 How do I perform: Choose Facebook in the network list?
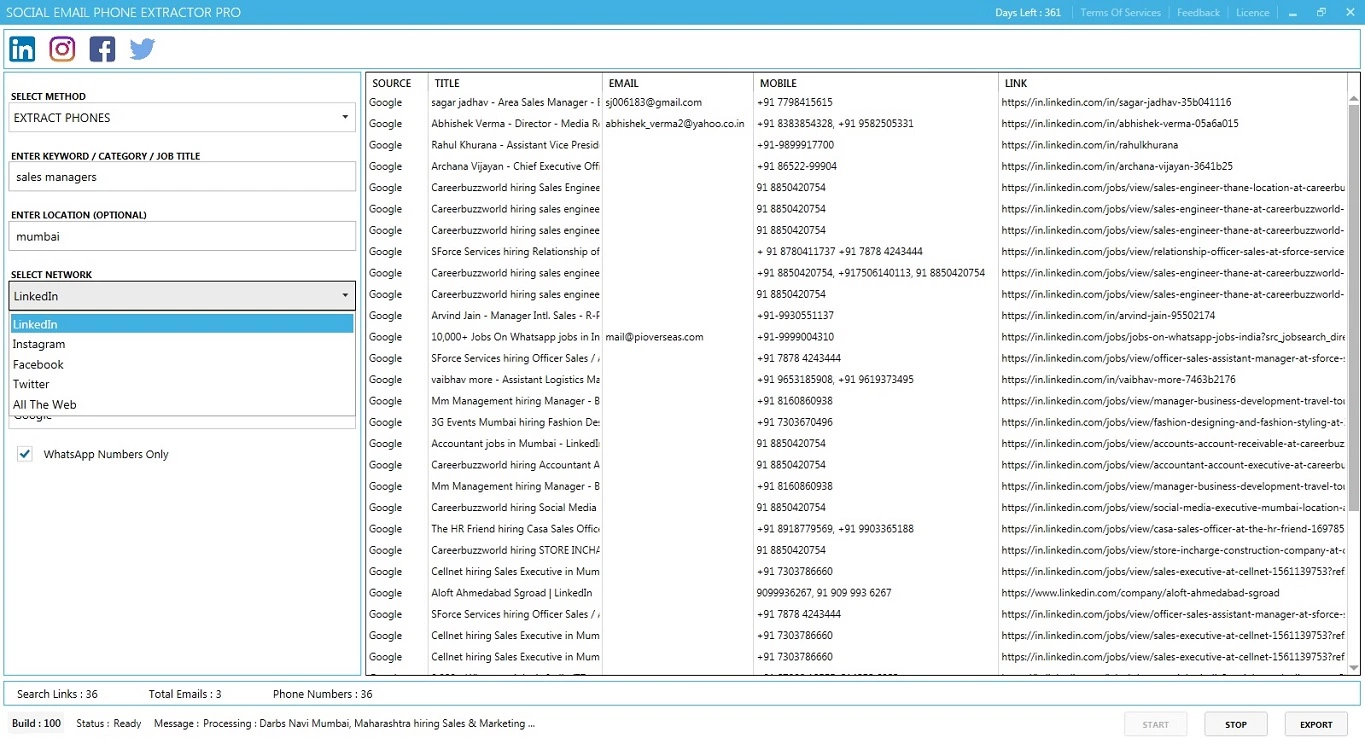point(38,365)
